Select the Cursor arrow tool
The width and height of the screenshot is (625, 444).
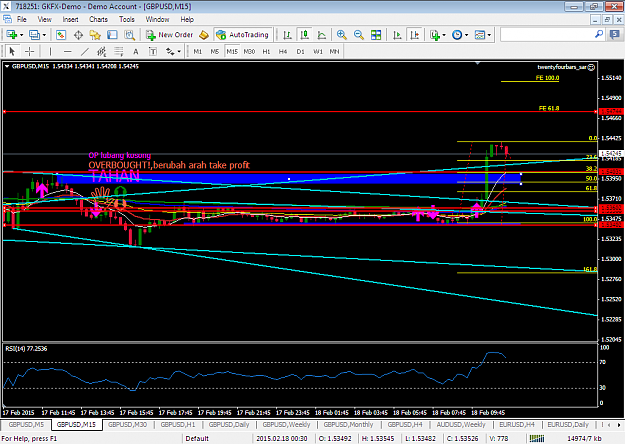pyautogui.click(x=12, y=51)
